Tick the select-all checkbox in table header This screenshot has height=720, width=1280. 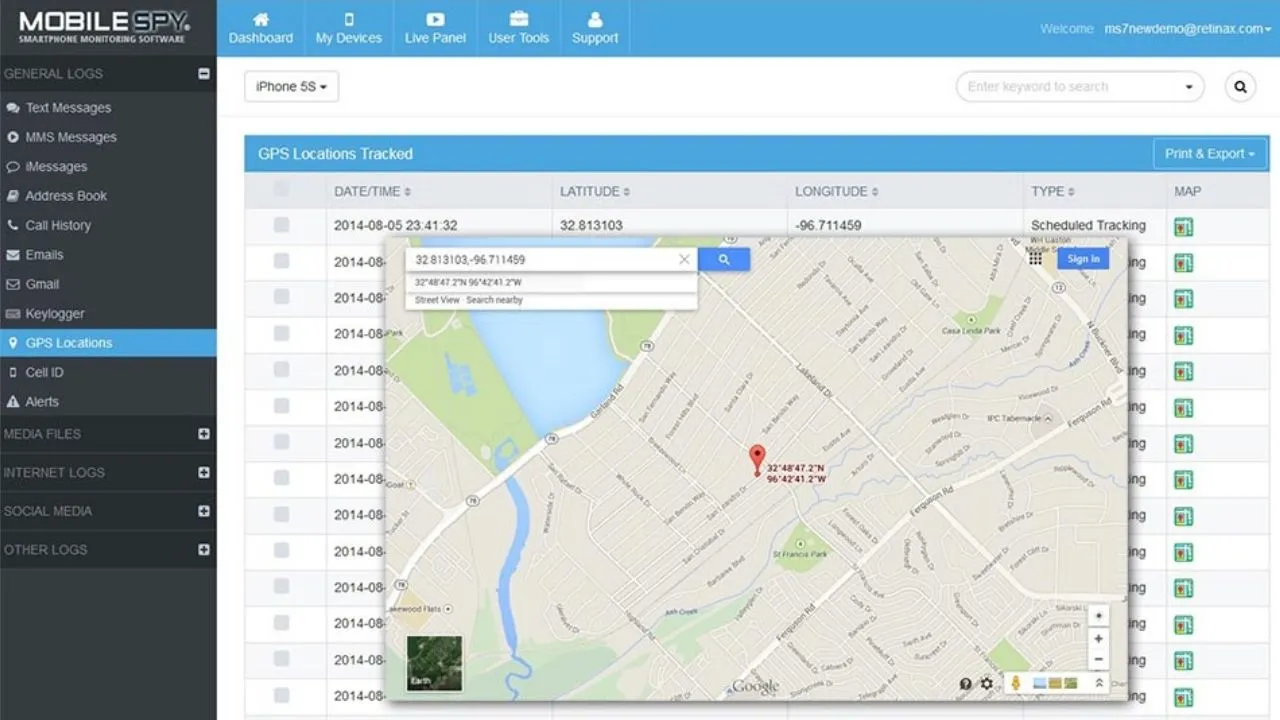(281, 189)
